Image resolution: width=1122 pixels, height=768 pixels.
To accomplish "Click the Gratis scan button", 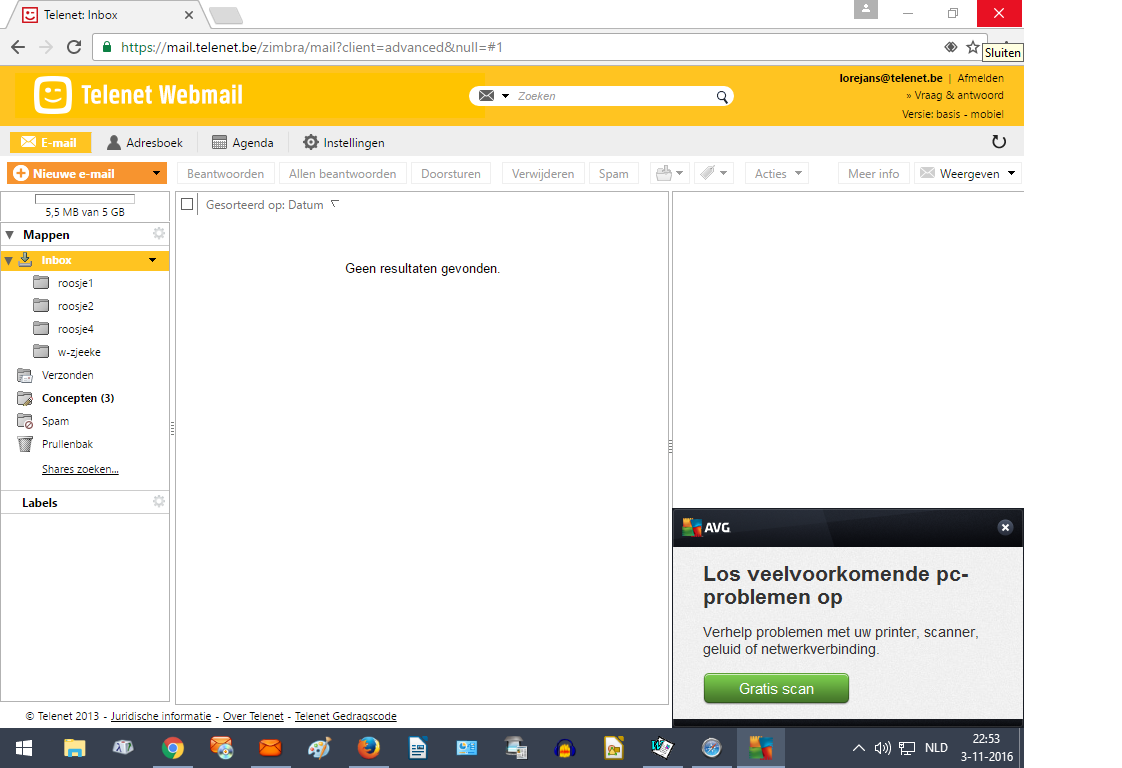I will coord(776,689).
